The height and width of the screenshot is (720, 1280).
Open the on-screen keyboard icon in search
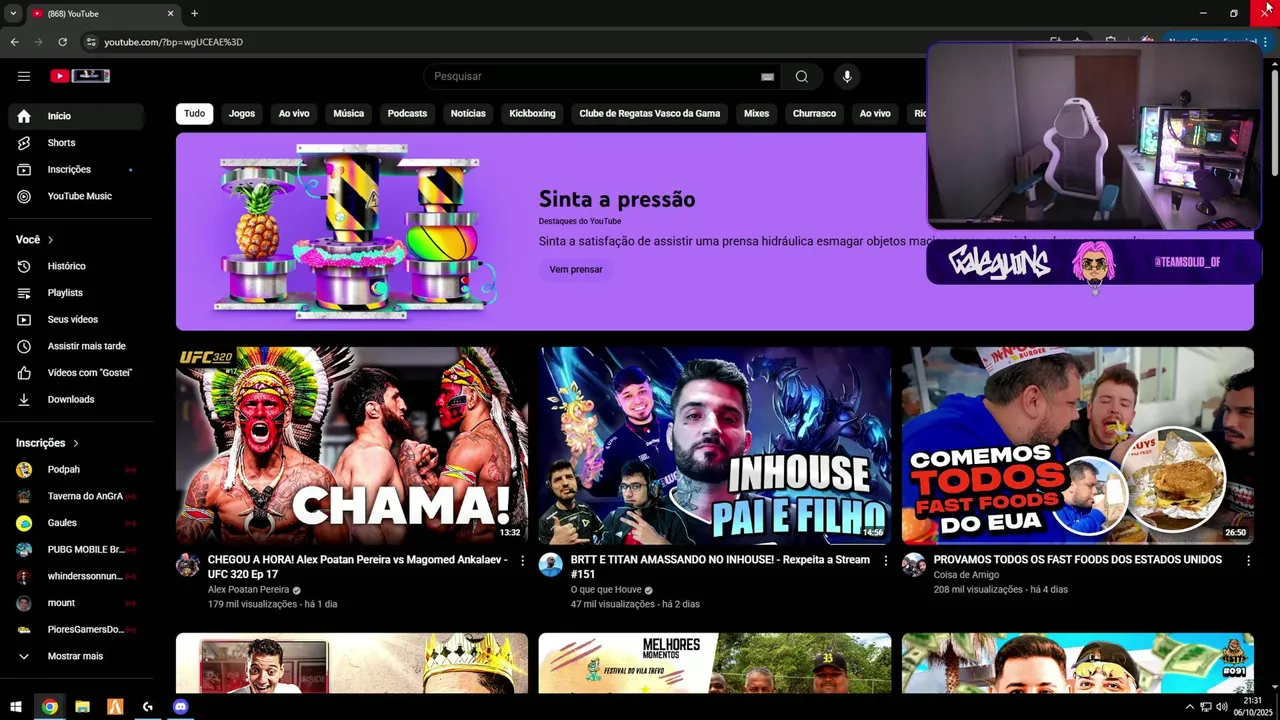click(767, 77)
